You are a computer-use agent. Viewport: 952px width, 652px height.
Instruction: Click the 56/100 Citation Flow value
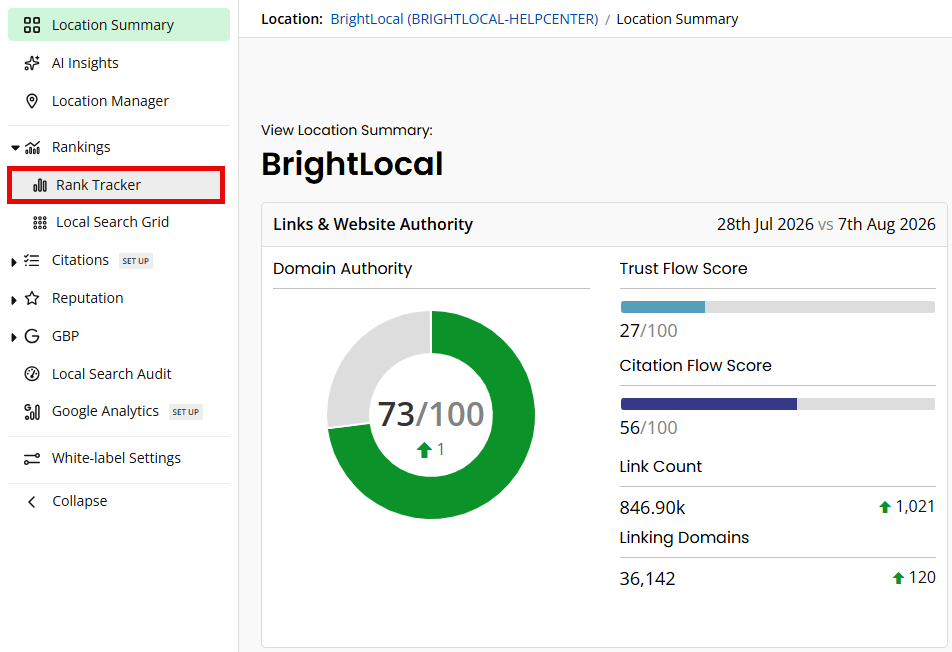click(648, 428)
